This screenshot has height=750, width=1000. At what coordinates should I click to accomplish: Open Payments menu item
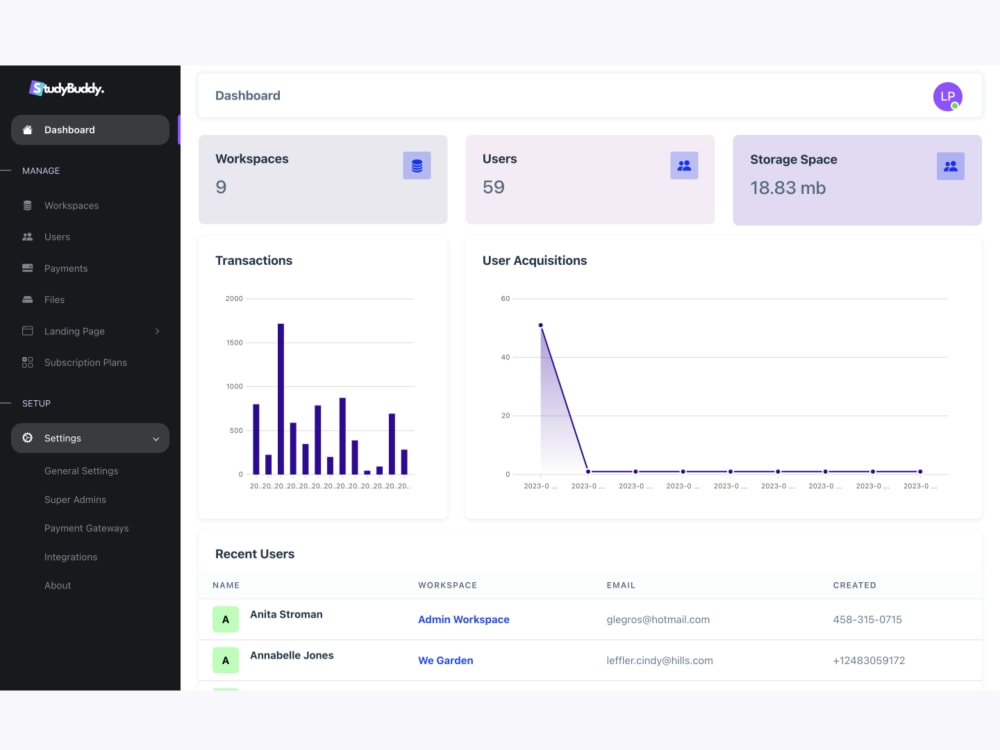pyautogui.click(x=66, y=268)
